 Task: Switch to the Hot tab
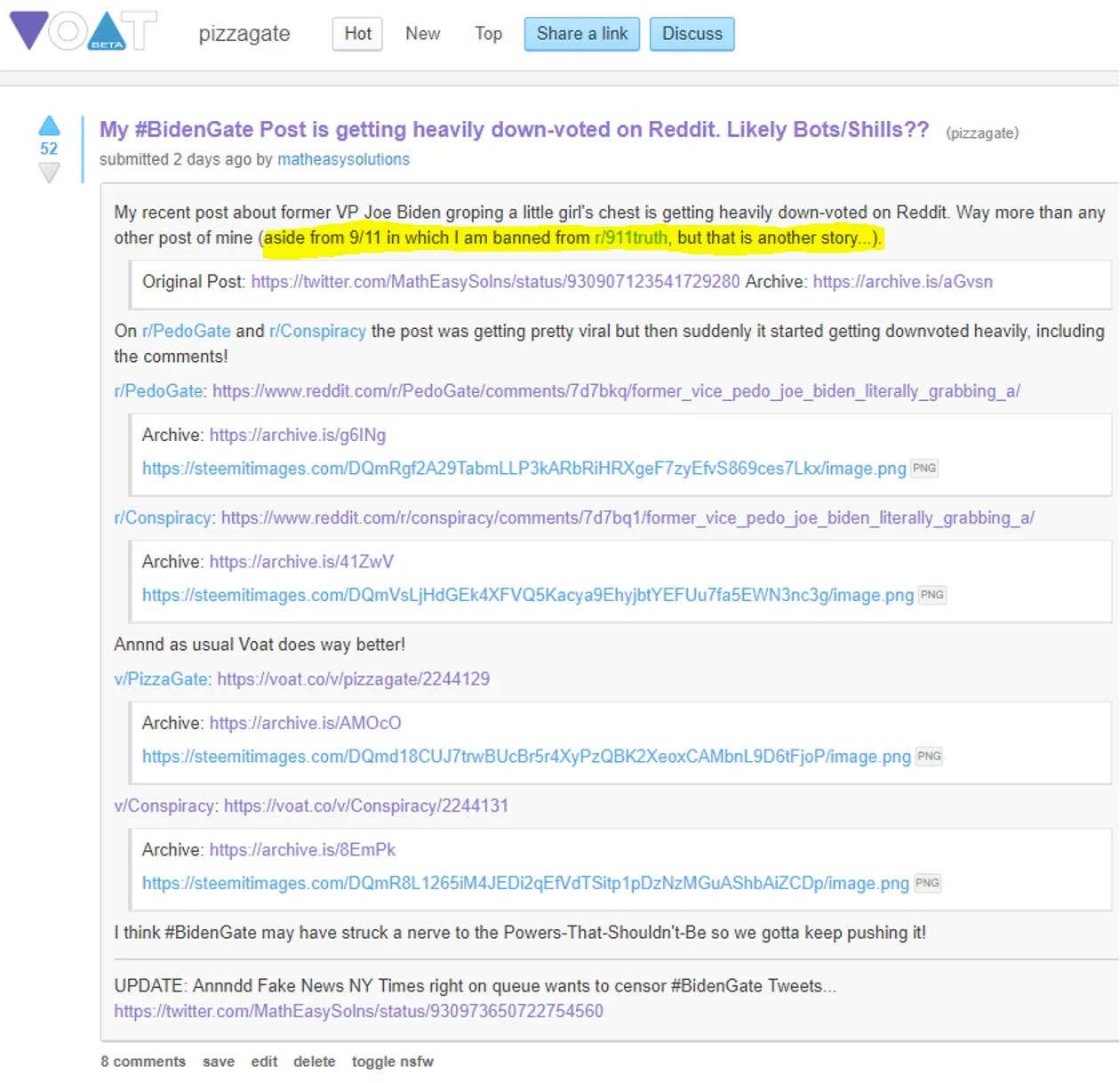point(357,34)
